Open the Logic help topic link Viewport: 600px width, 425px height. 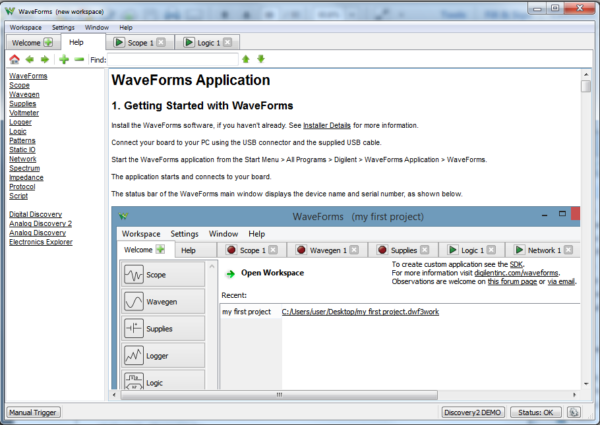[x=18, y=131]
